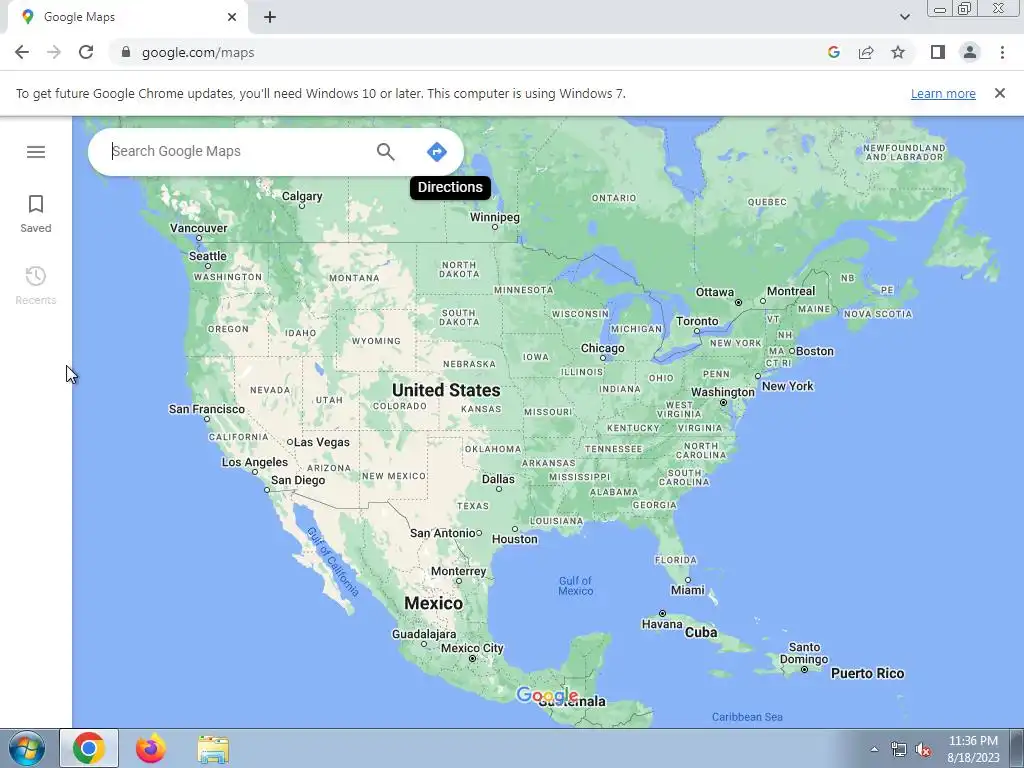1024x768 pixels.
Task: Select Mexico City on the map
Action: (x=472, y=648)
